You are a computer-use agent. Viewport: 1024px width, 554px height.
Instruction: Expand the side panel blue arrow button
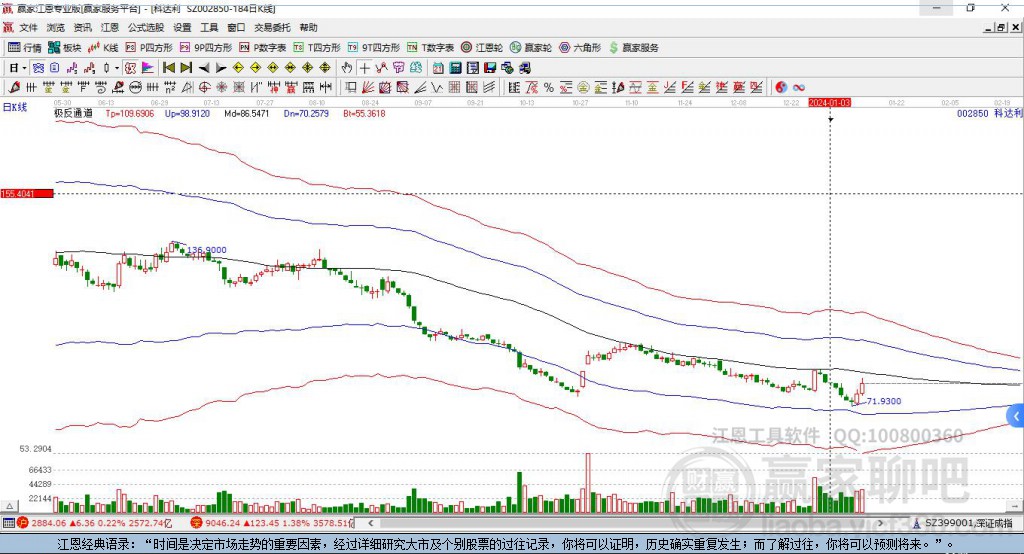coord(1016,416)
